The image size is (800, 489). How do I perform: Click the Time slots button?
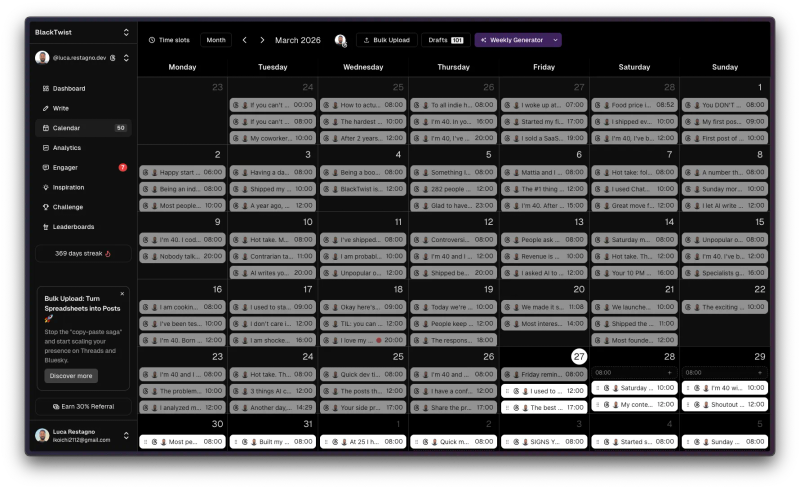(x=169, y=40)
